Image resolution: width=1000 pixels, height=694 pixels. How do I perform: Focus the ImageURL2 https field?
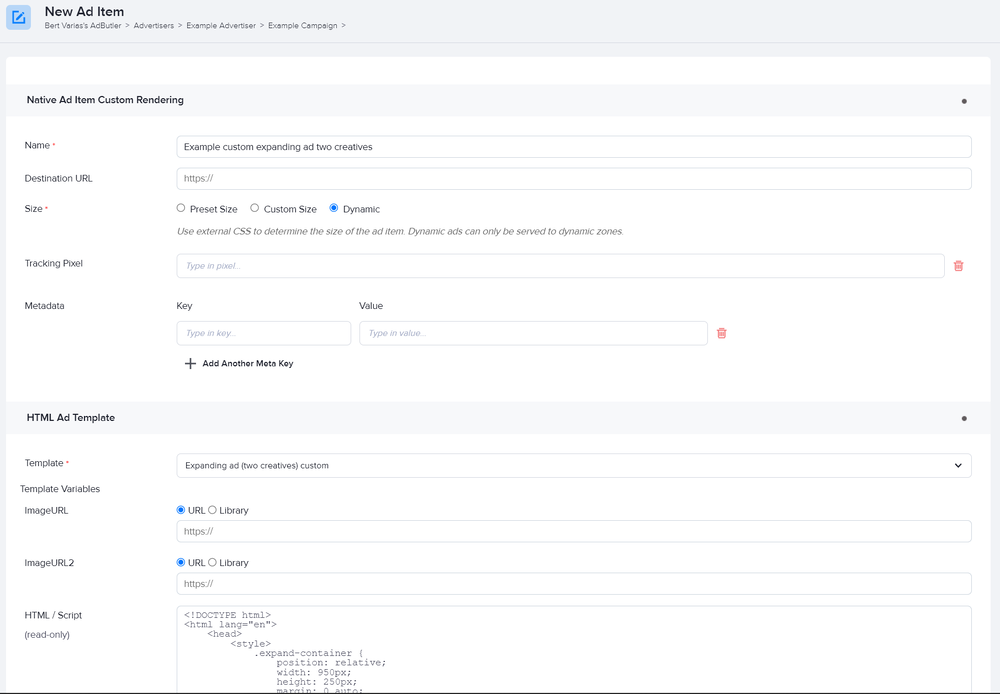click(x=574, y=584)
